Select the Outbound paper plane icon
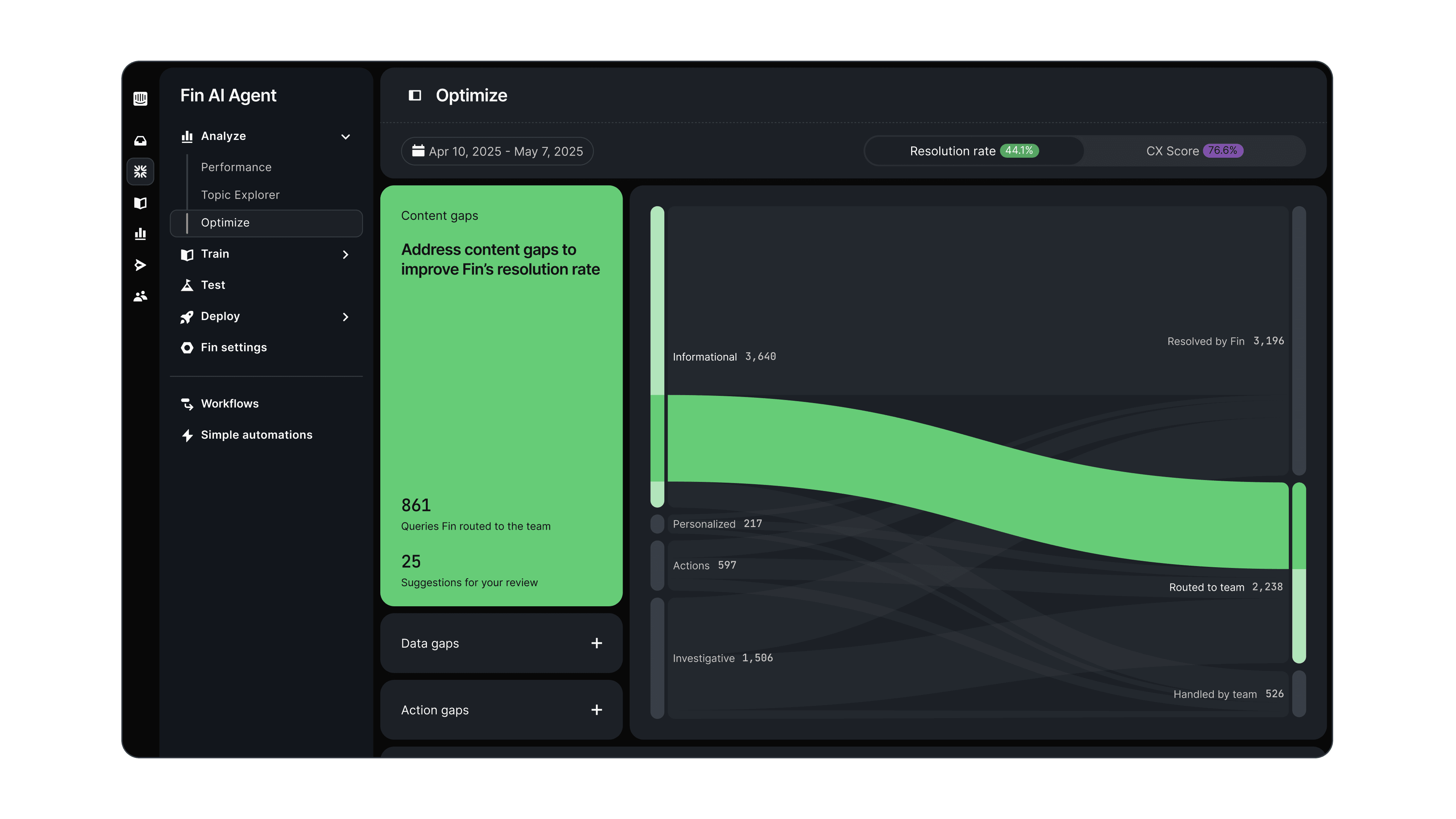1456x819 pixels. tap(140, 265)
